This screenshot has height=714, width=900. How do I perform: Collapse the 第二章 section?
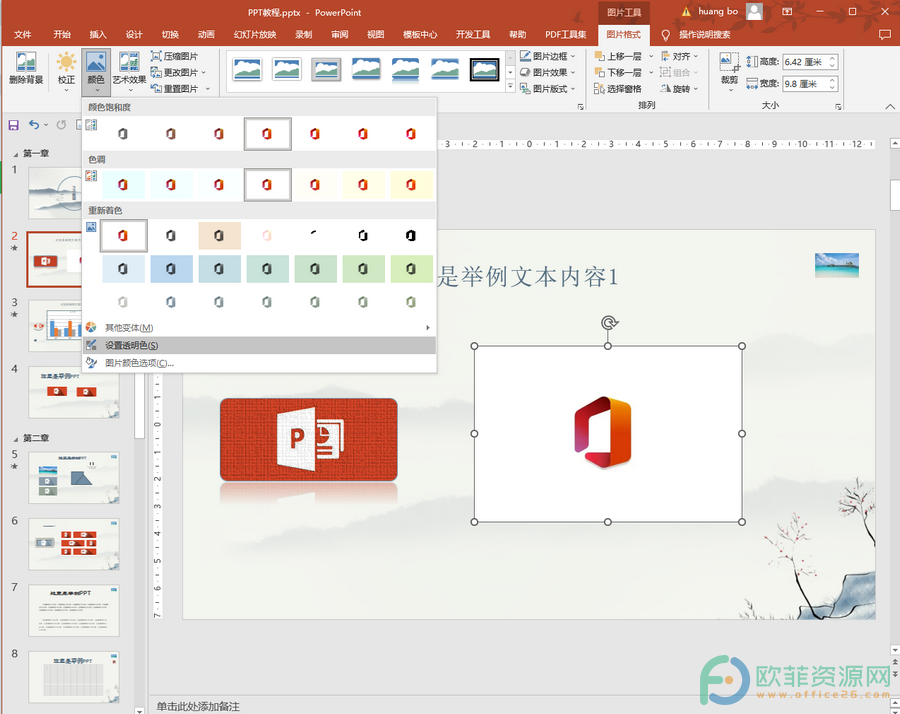point(15,439)
